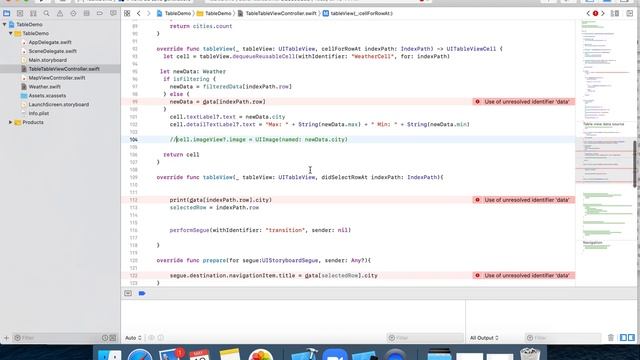Image resolution: width=640 pixels, height=360 pixels.
Task: Go back in editor history
Action: point(139,13)
